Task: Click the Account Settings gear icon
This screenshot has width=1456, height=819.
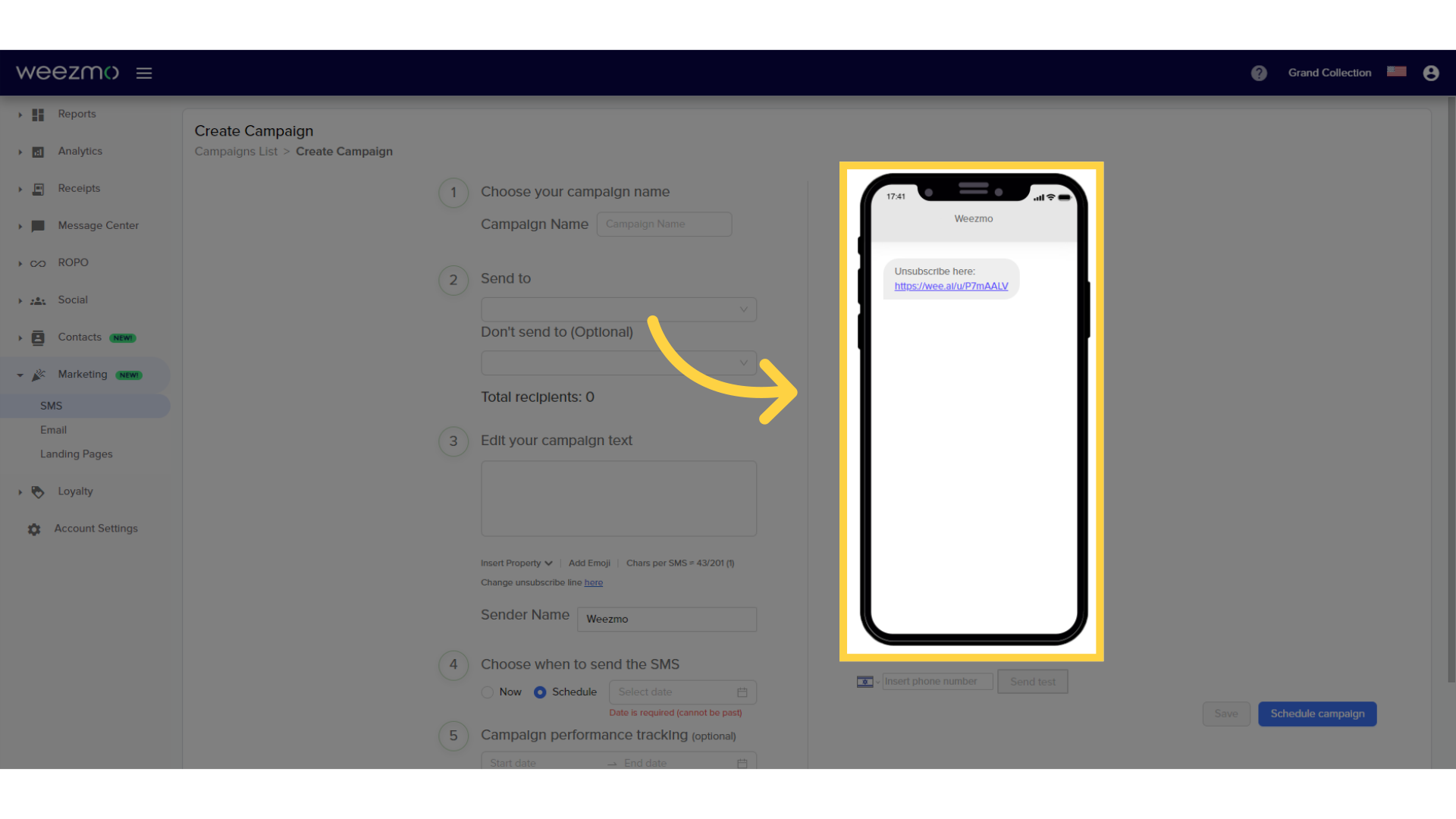Action: [x=35, y=528]
